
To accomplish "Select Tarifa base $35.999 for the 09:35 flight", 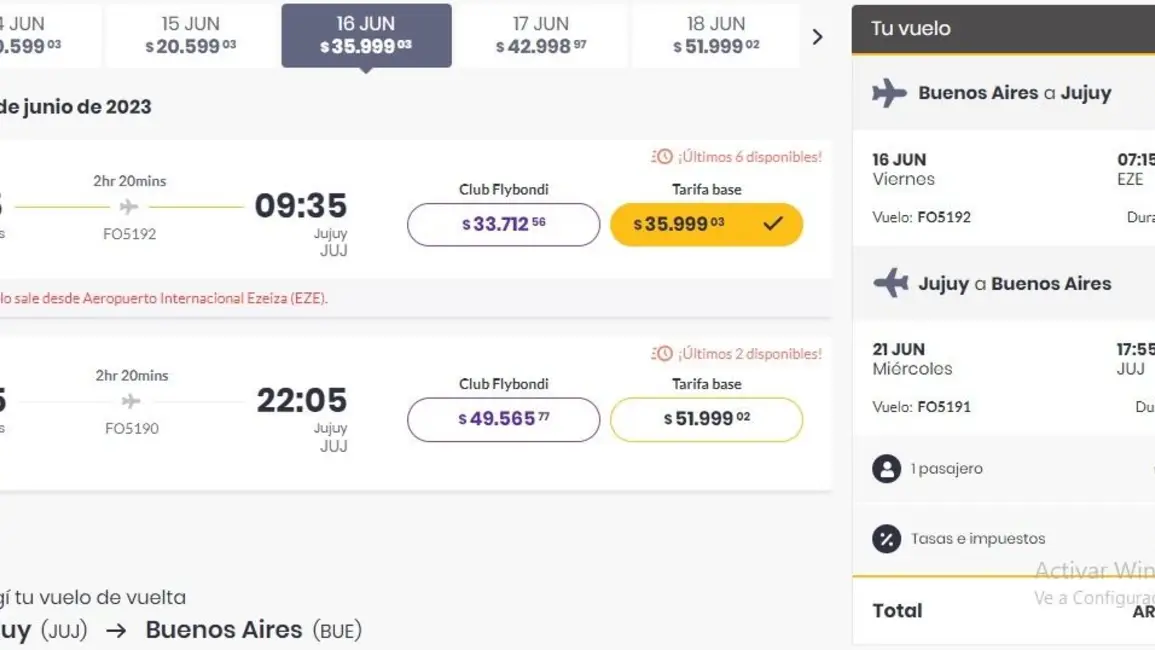I will pos(706,224).
